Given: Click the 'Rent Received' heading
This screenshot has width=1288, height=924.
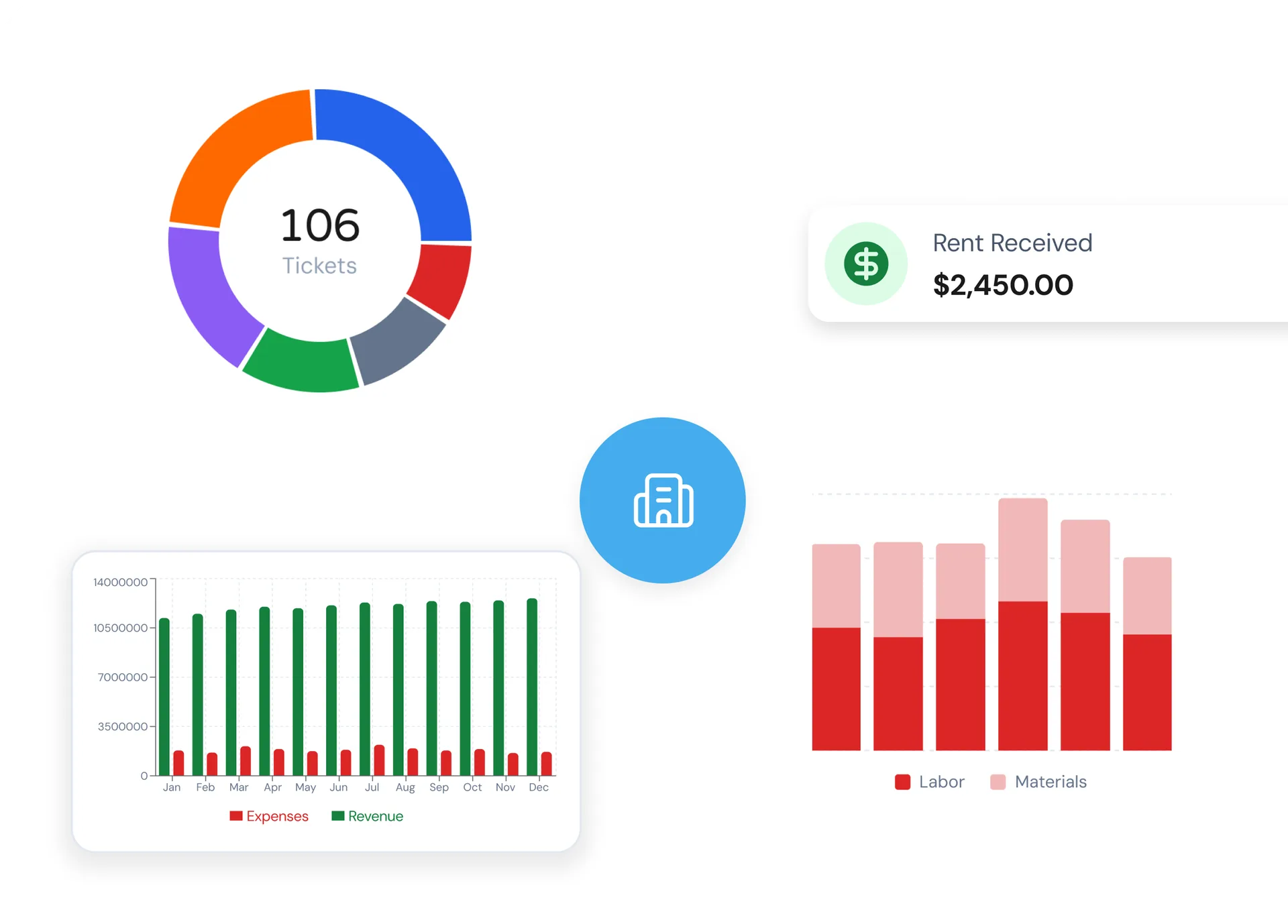Looking at the screenshot, I should tap(1012, 243).
